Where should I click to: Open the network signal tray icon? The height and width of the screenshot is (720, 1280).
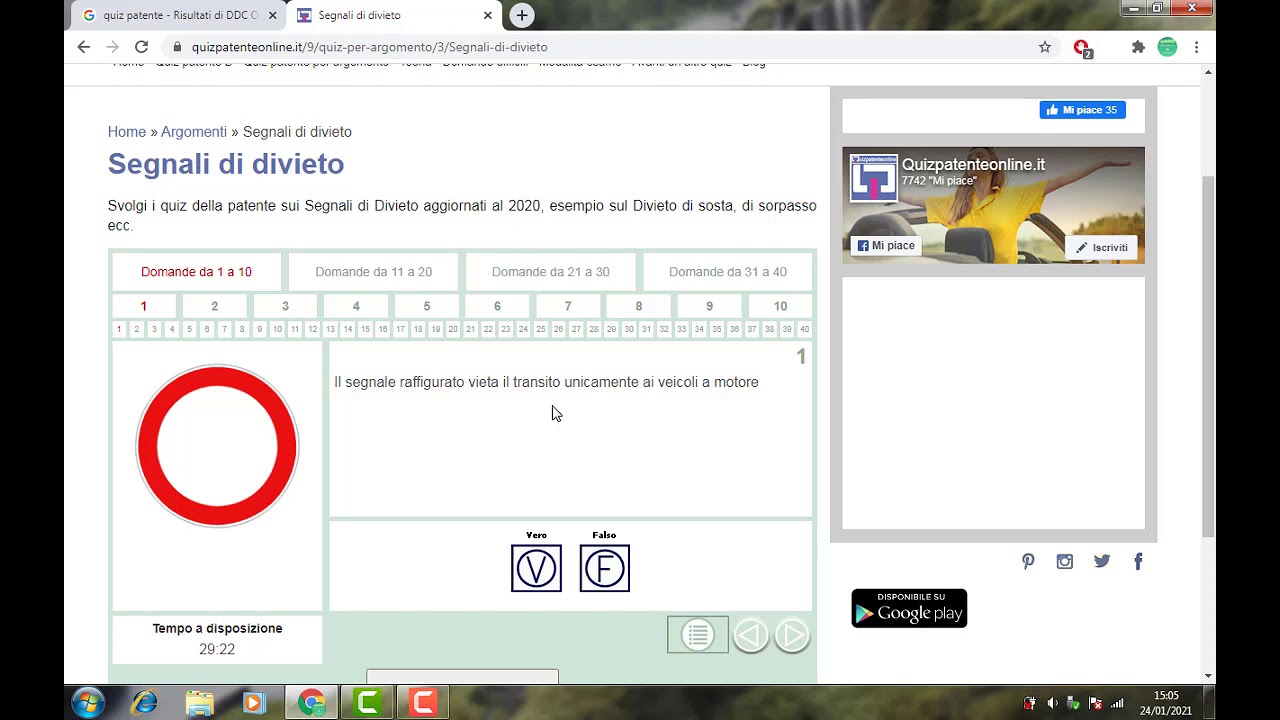coord(1117,703)
